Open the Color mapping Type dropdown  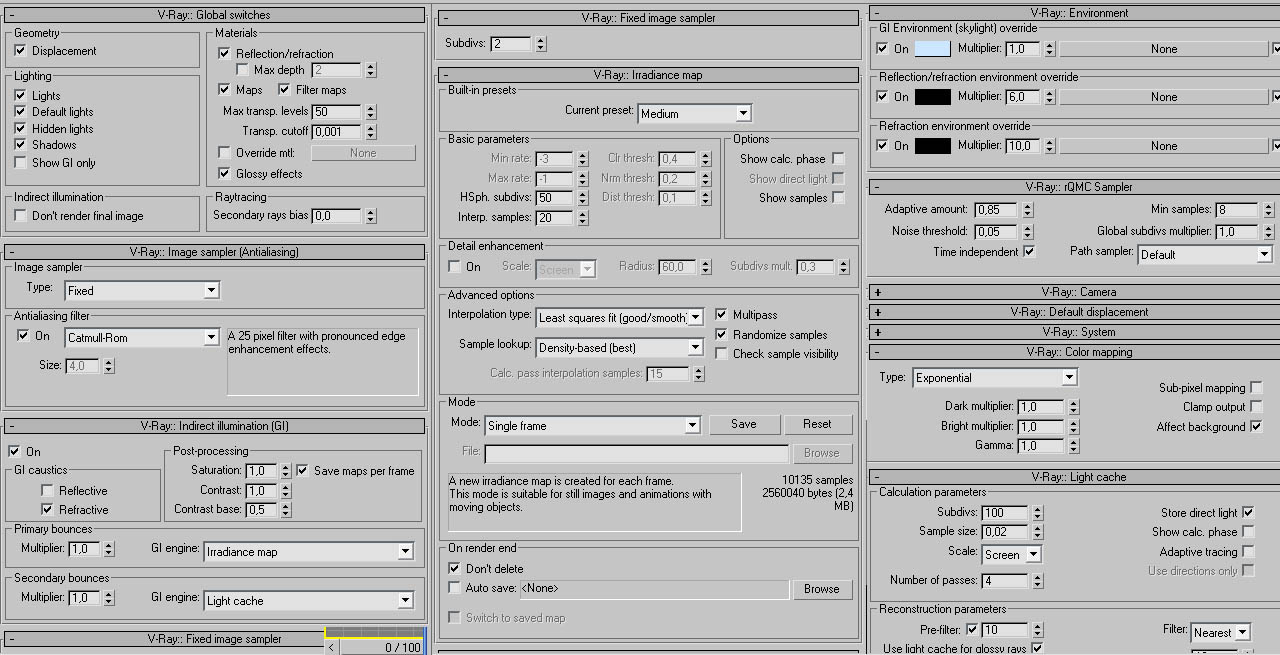tap(995, 378)
